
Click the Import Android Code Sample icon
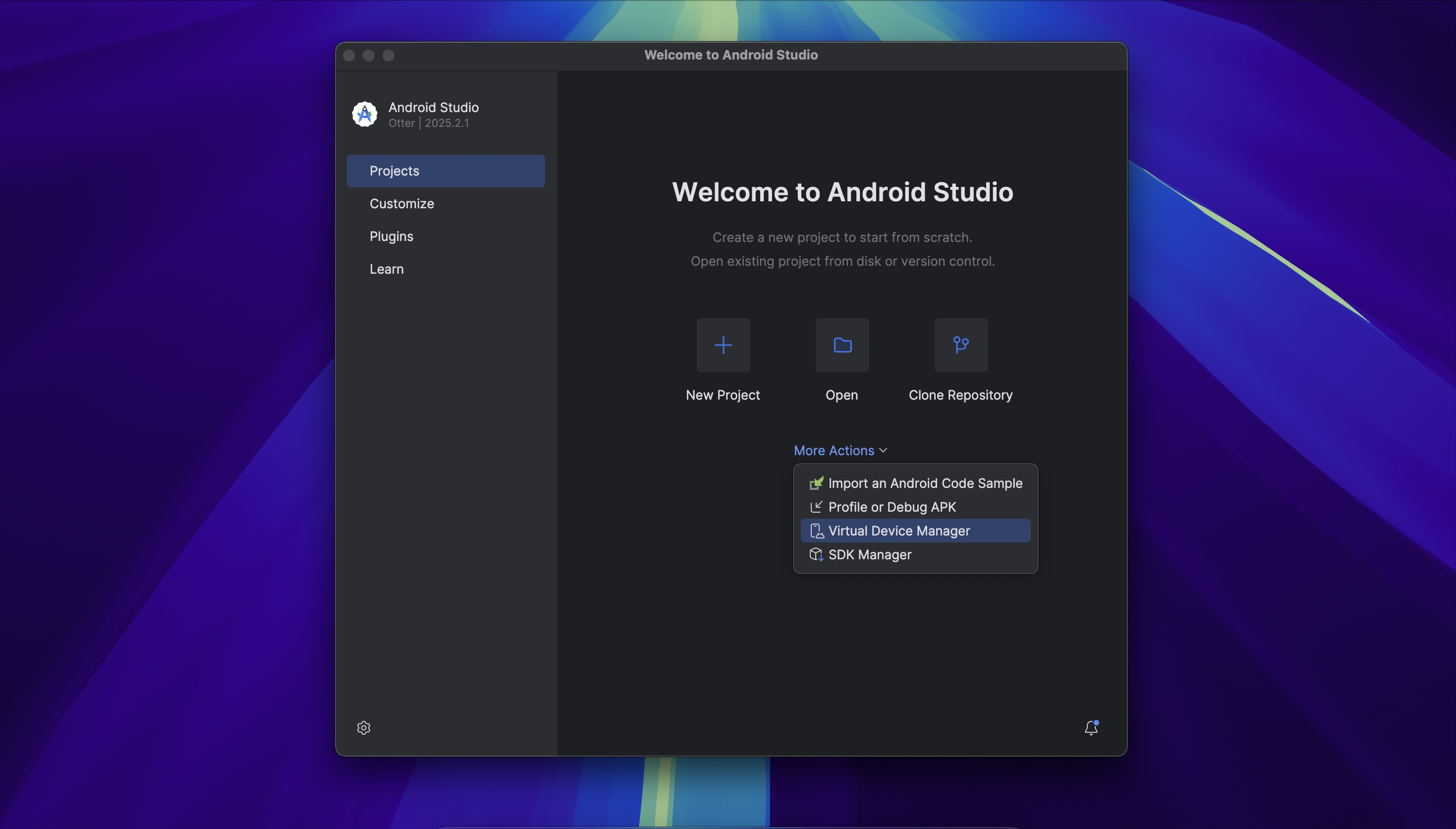[x=817, y=483]
